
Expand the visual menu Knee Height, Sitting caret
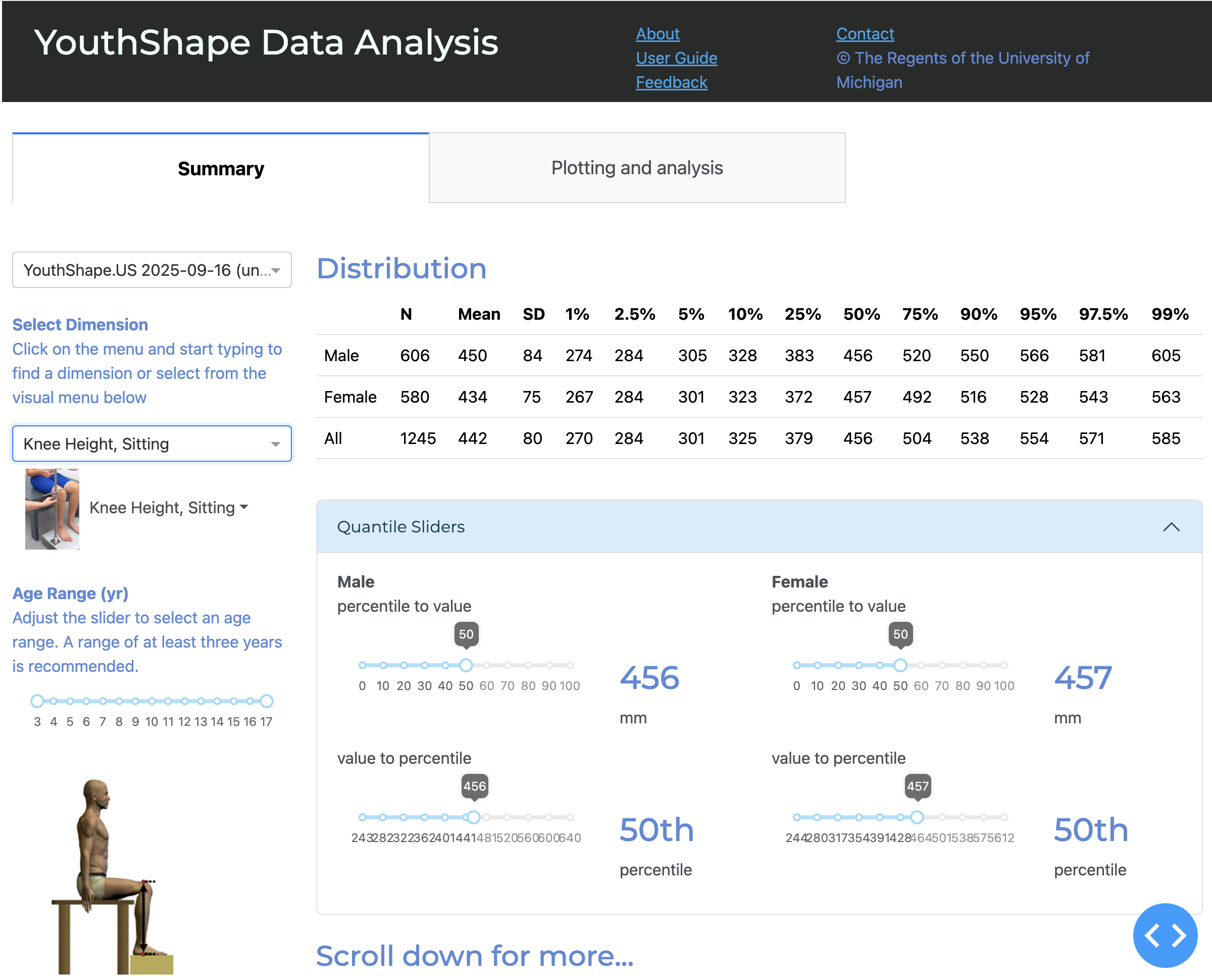coord(244,507)
